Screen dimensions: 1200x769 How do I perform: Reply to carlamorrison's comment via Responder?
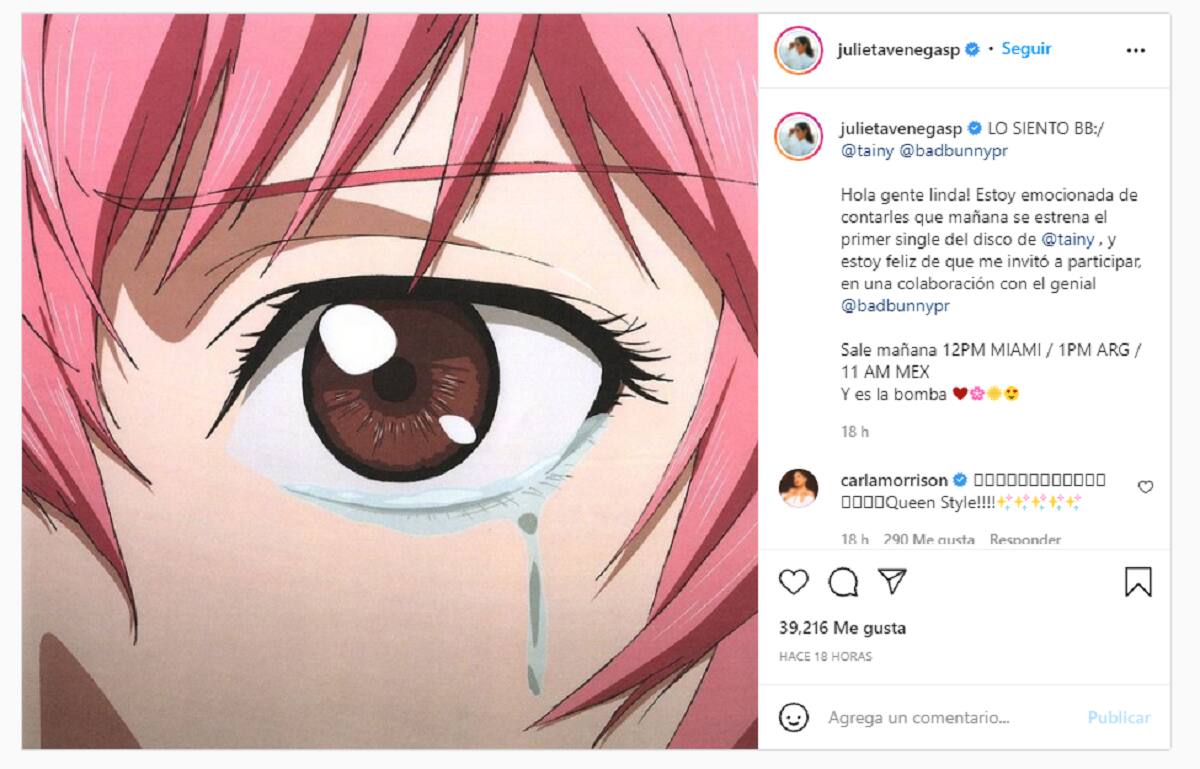[x=1024, y=540]
